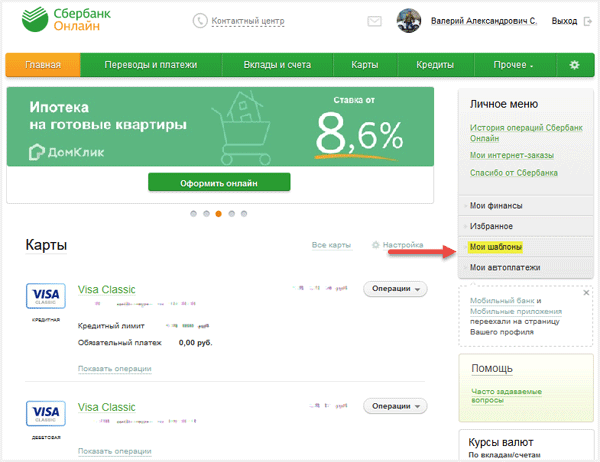Open the messages envelope icon
600x462 pixels.
point(374,21)
